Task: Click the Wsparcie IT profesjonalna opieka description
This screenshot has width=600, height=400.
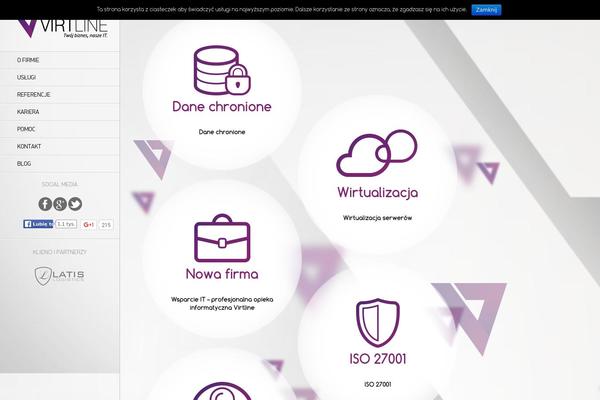Action: coord(222,304)
